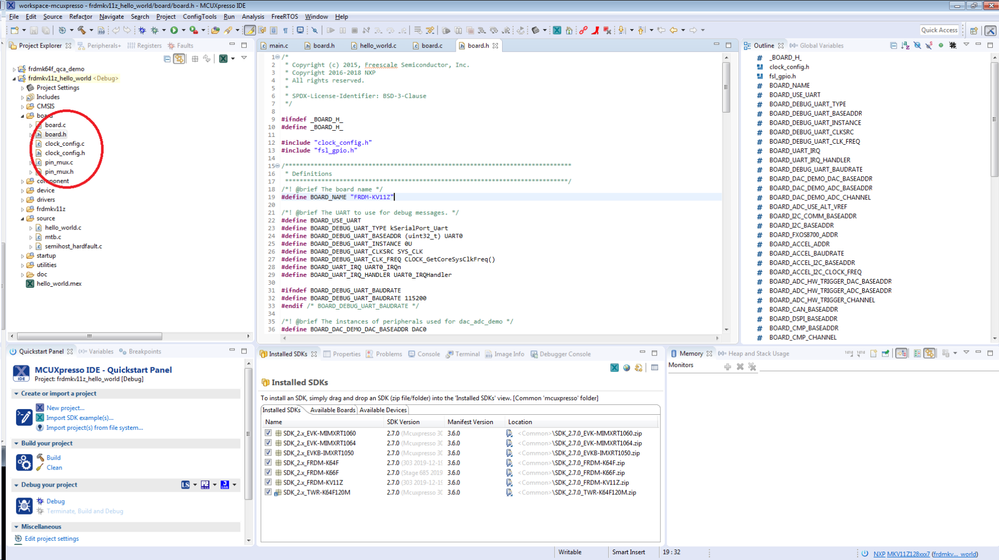Toggle the SDK_2.x_EVK-MIMXRT1060 checkbox

pos(268,434)
